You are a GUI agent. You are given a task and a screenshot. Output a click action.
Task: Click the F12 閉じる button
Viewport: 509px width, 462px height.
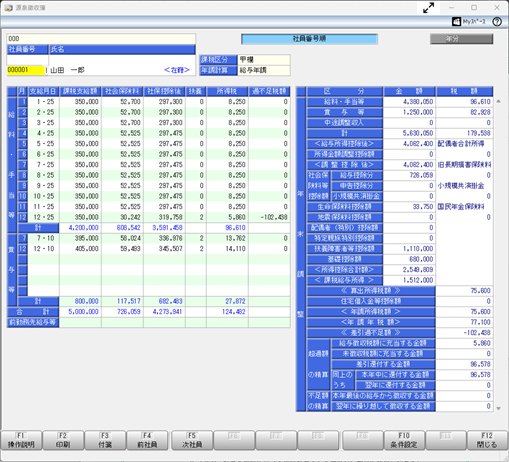pyautogui.click(x=487, y=440)
